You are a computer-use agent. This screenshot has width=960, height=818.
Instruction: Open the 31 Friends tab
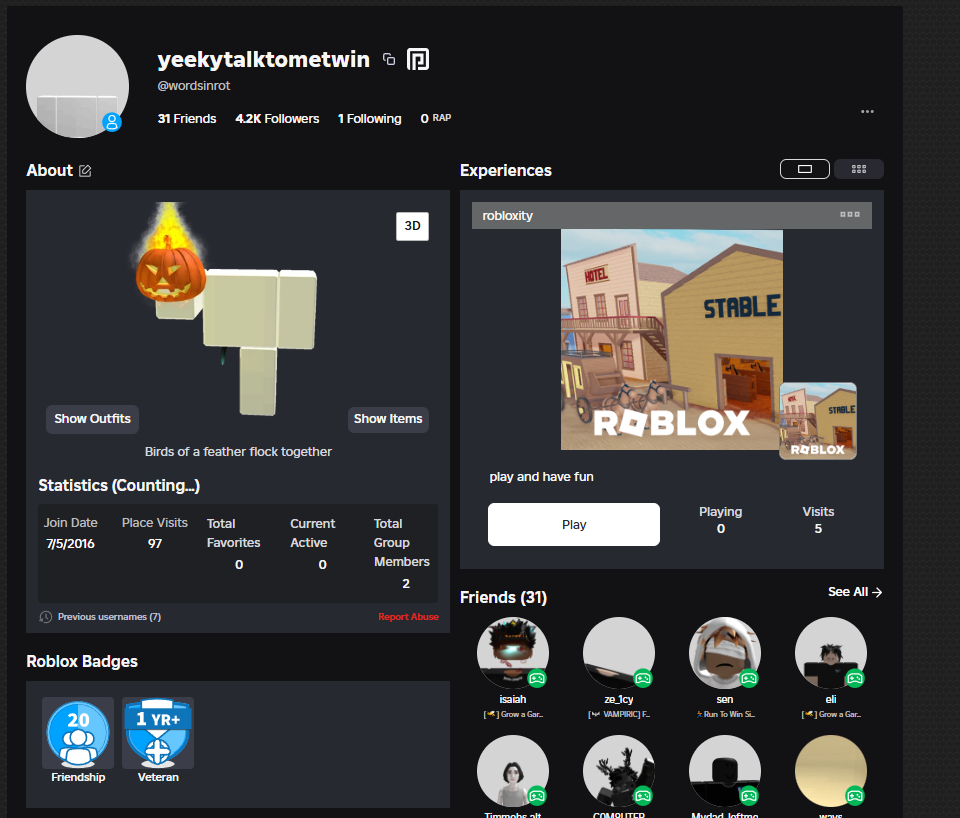pyautogui.click(x=187, y=118)
